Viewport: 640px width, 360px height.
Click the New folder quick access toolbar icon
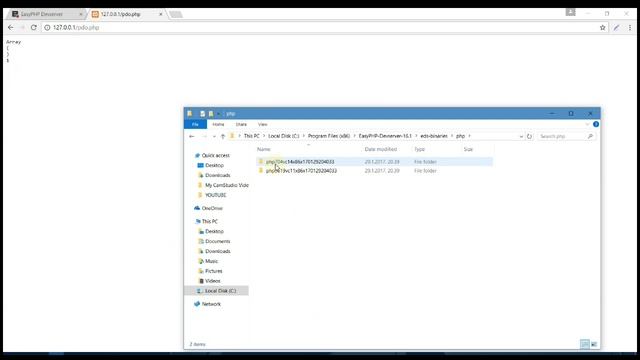(x=211, y=113)
